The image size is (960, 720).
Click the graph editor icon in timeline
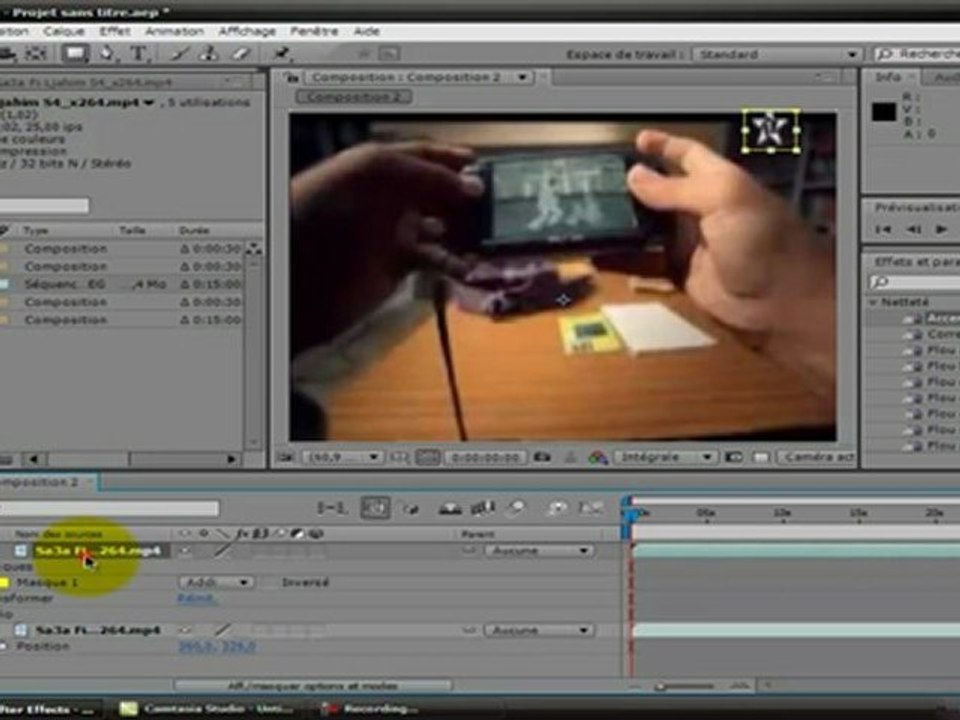[591, 508]
